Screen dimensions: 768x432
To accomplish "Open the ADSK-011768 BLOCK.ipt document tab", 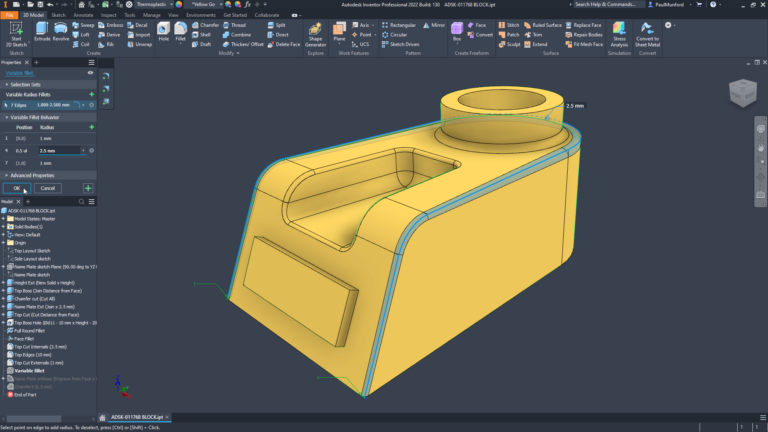I will [x=137, y=417].
